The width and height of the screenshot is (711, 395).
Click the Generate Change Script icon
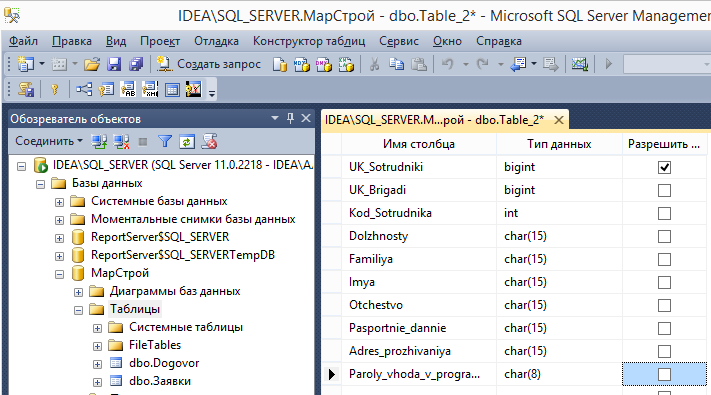(x=26, y=89)
